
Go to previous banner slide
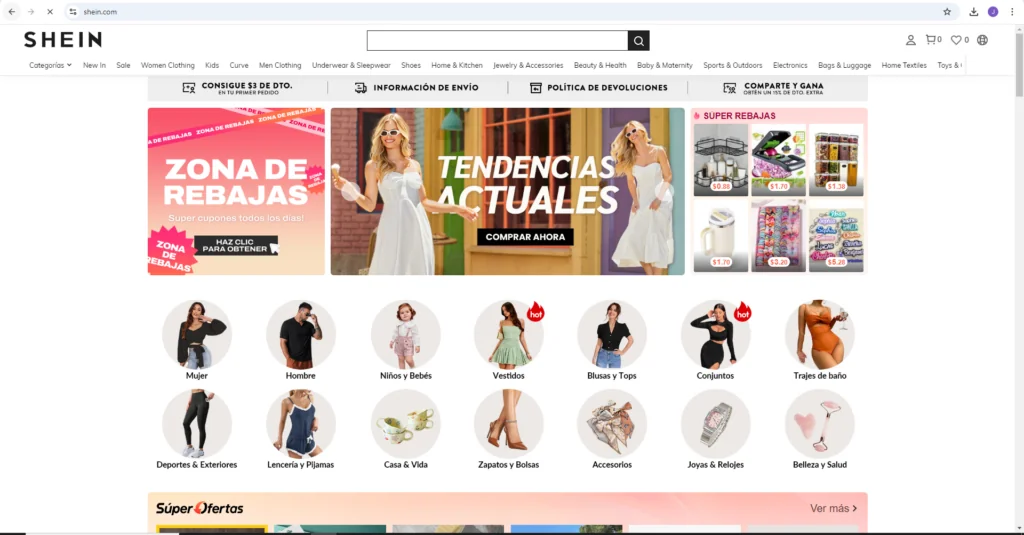[x=351, y=191]
